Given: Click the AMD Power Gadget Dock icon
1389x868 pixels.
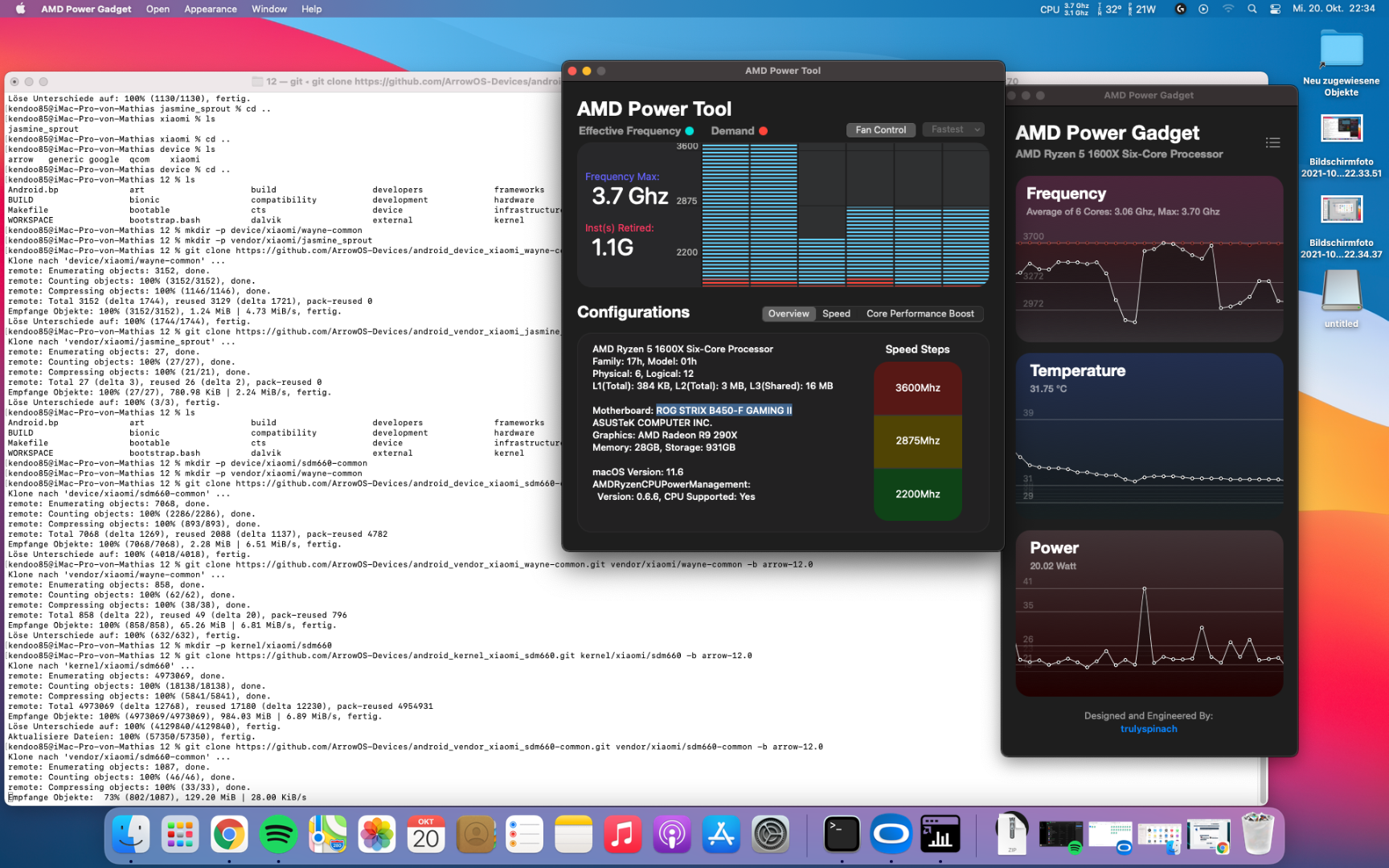Looking at the screenshot, I should (940, 835).
